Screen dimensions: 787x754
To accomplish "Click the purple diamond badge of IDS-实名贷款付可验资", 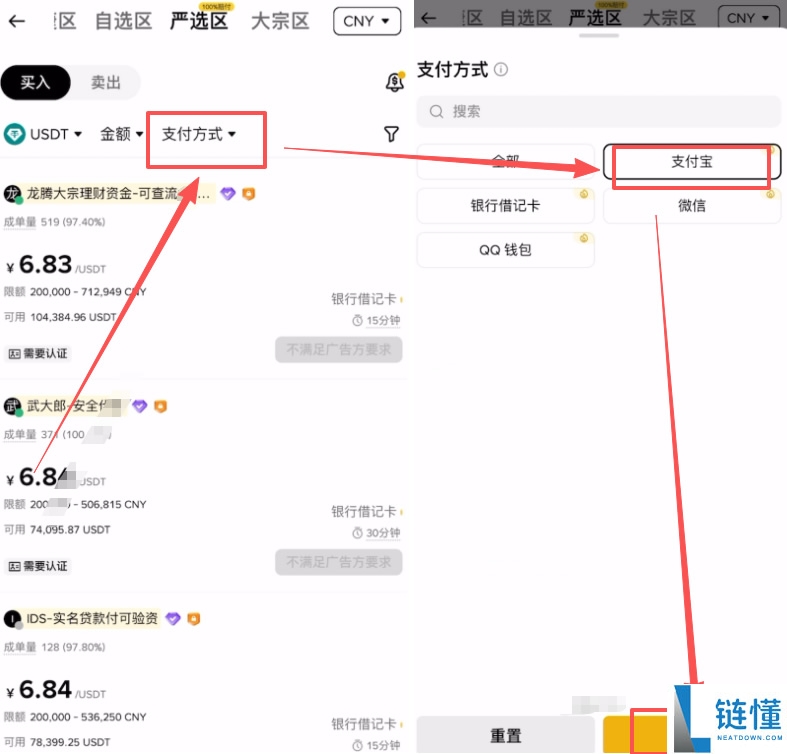I will click(x=173, y=618).
